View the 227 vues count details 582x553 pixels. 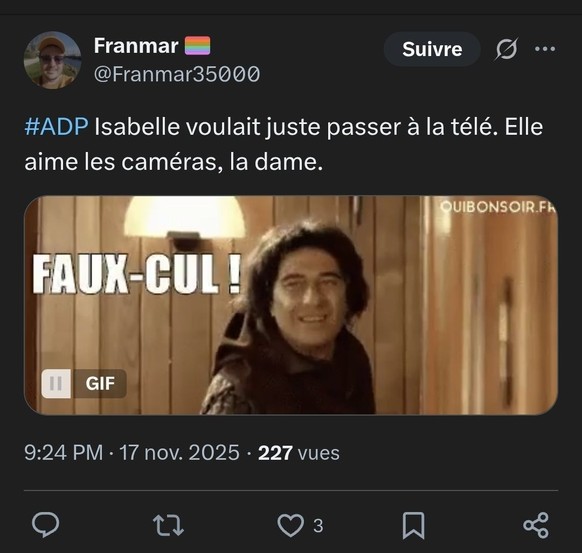[299, 453]
